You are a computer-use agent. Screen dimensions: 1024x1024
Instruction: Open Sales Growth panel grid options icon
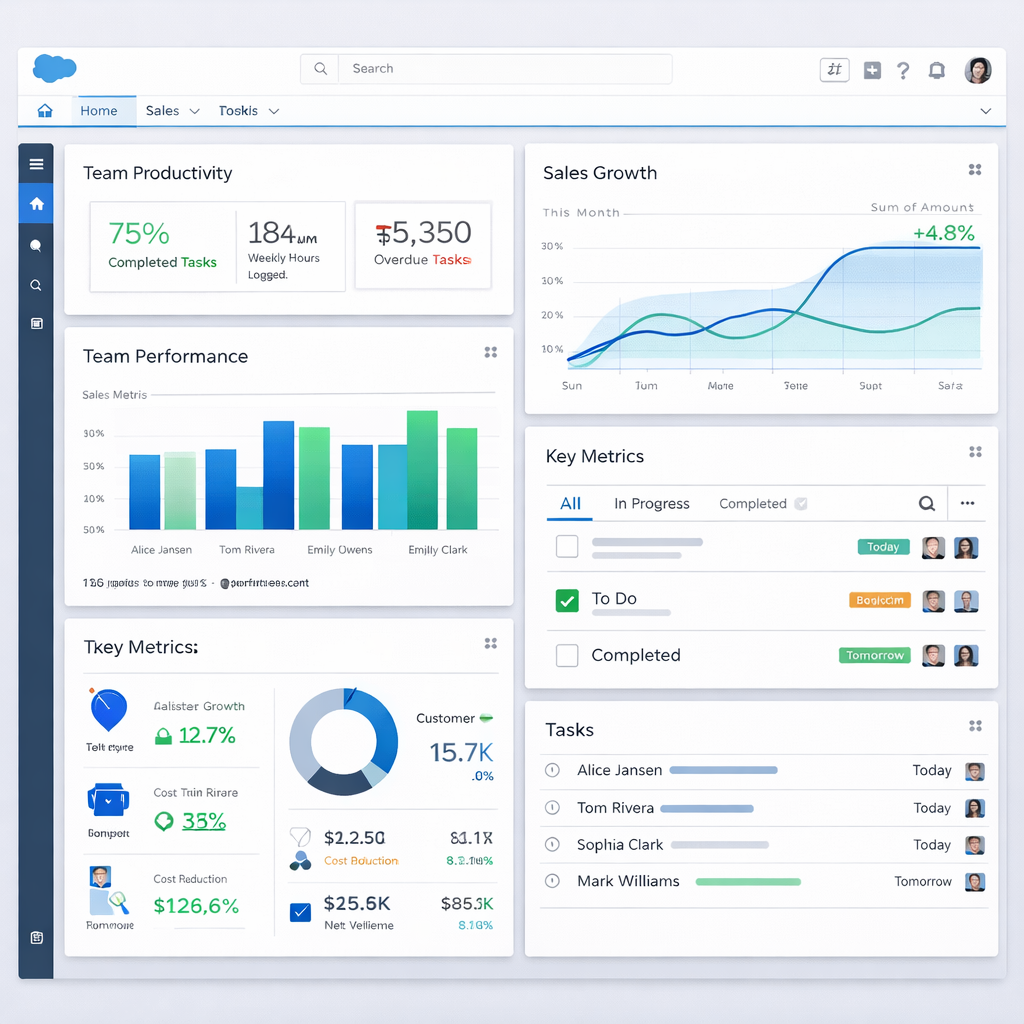click(x=975, y=170)
